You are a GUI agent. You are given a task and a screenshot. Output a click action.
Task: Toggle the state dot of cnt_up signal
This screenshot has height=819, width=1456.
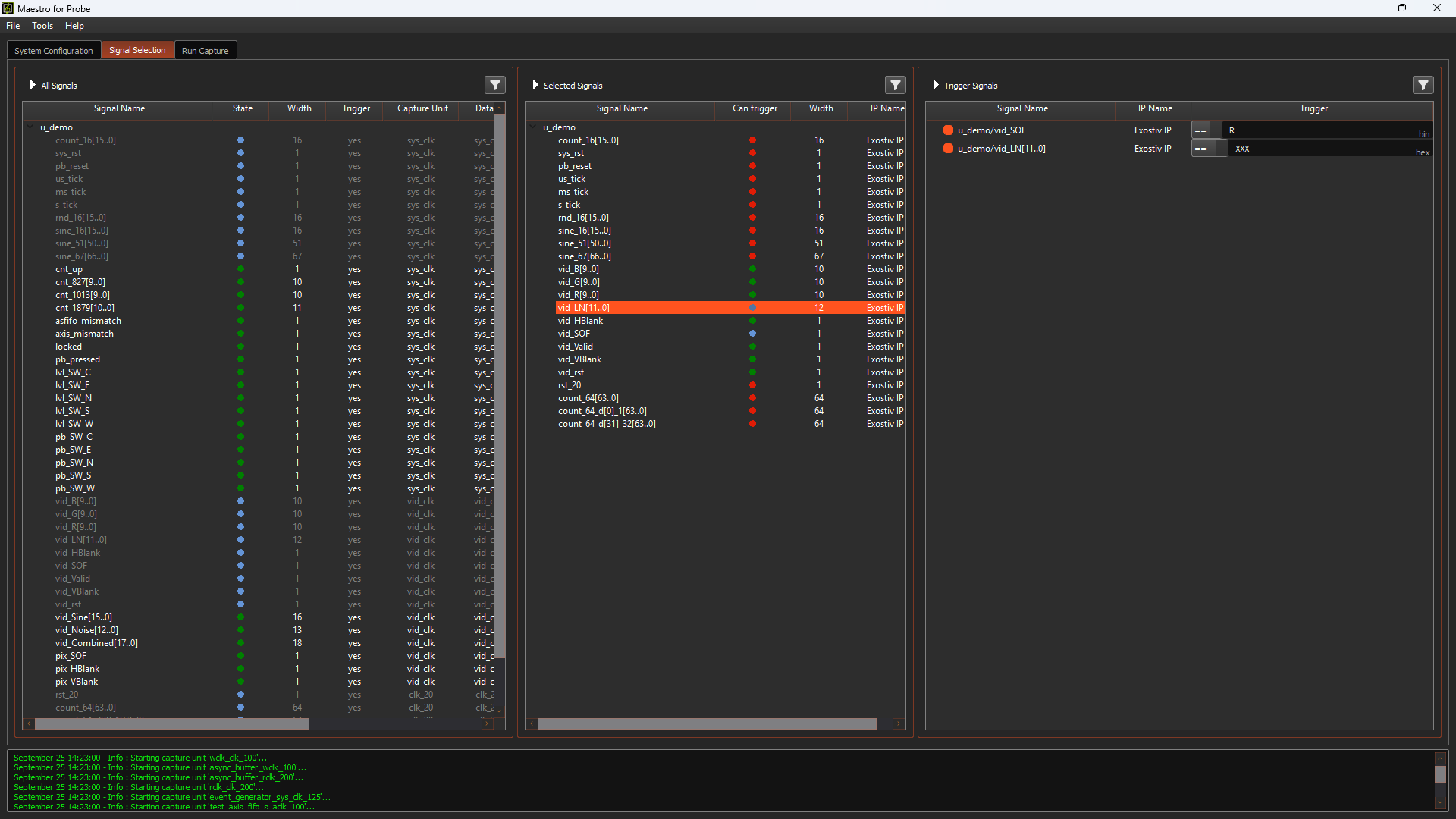click(241, 269)
